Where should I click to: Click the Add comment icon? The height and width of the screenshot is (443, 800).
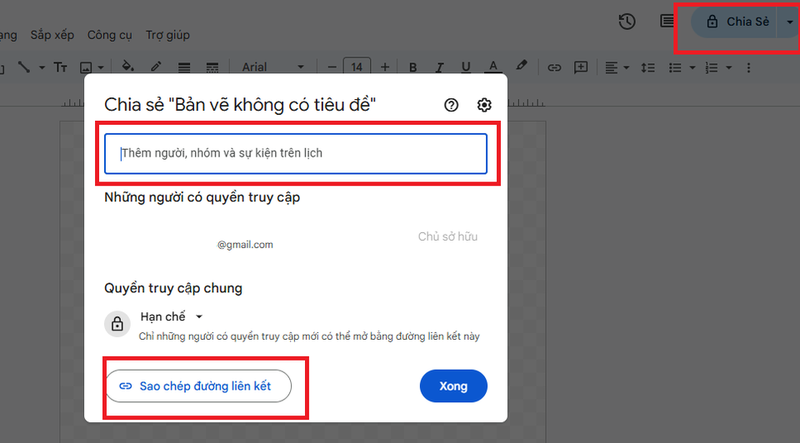pyautogui.click(x=581, y=67)
